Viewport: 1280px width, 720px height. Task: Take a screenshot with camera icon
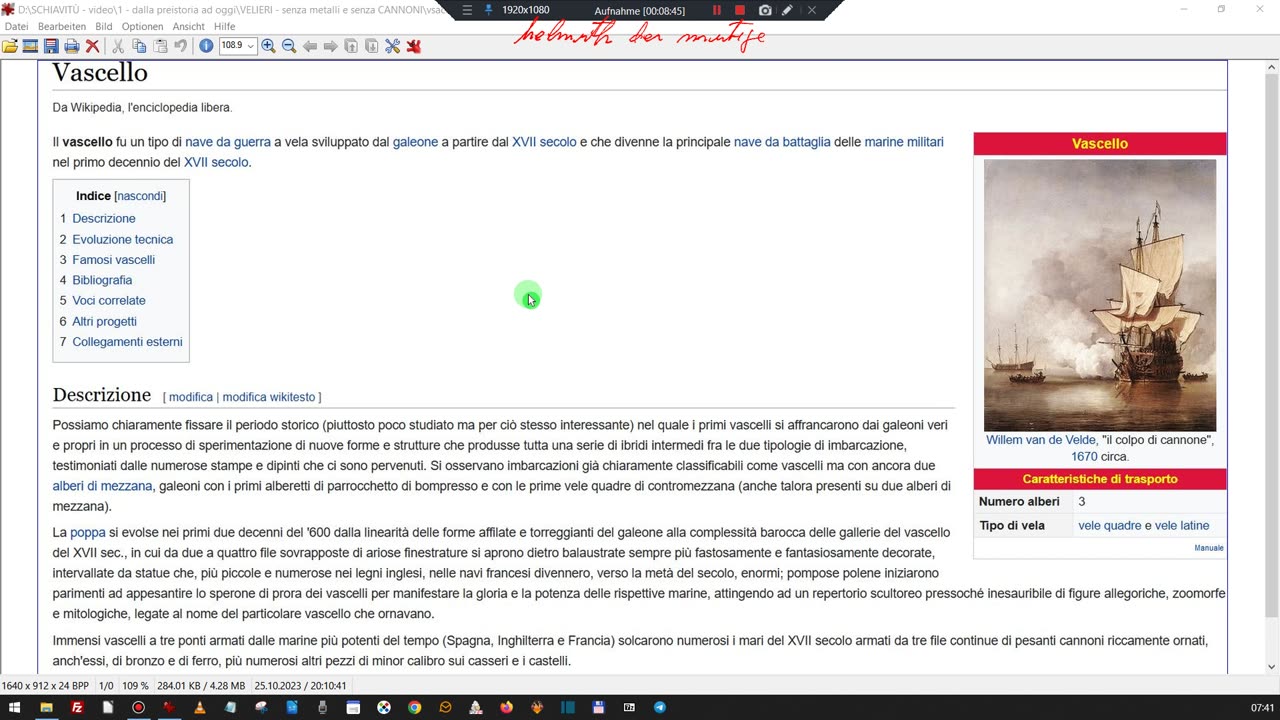pos(765,10)
